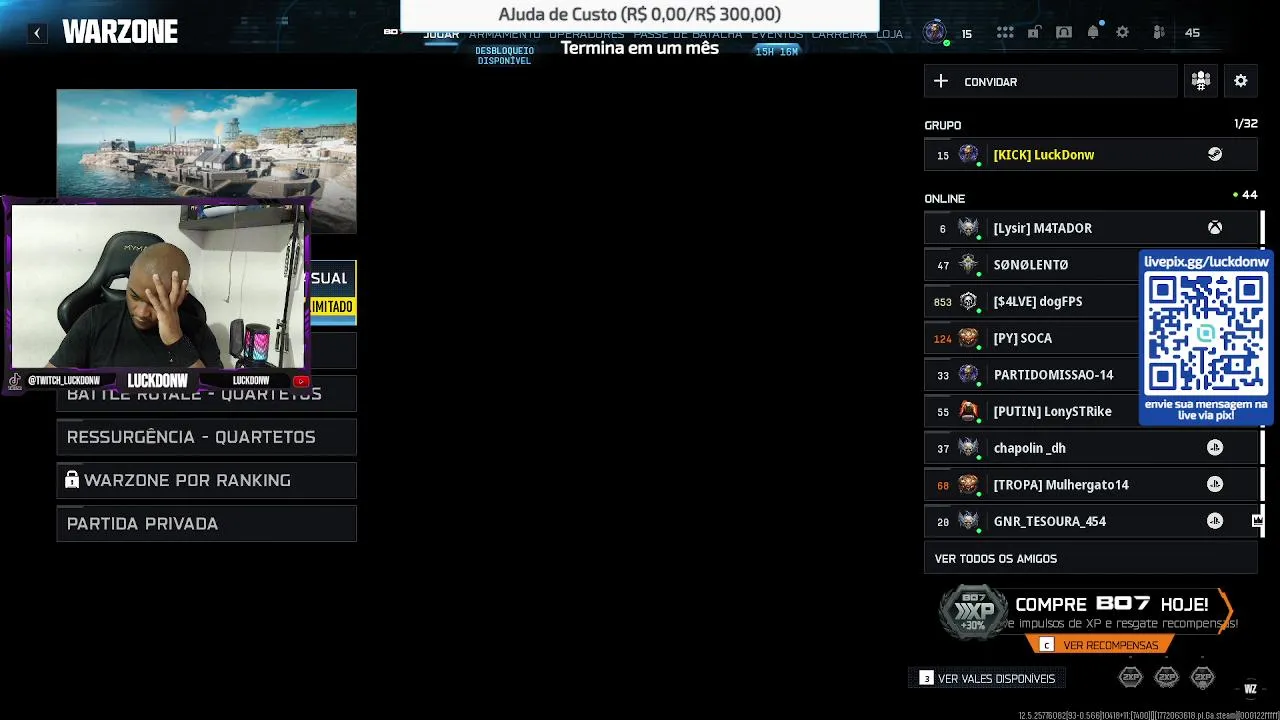Open the grid menu icon in top bar
Screen dimensions: 1280x720
1005,33
